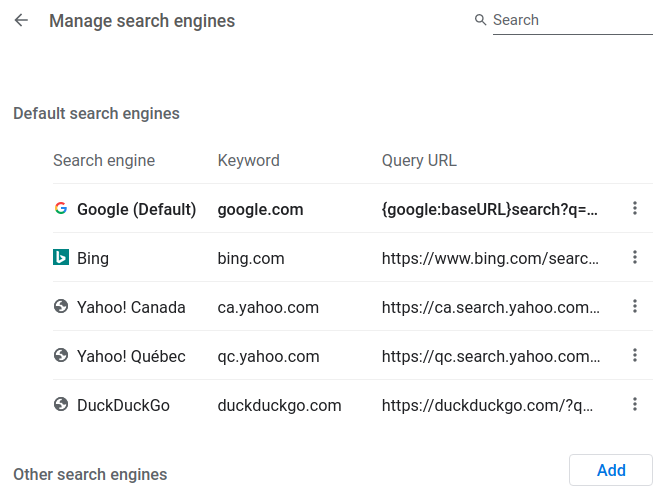The height and width of the screenshot is (494, 669).
Task: Select the Google (Default) engine name
Action: 137,209
